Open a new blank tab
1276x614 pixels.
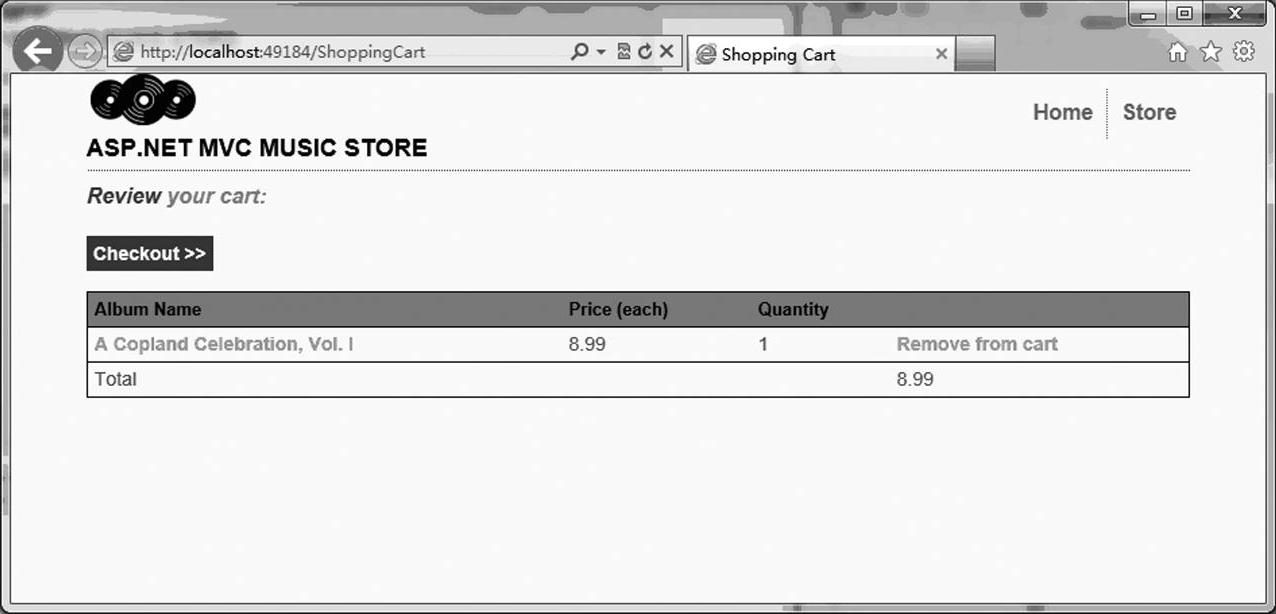(x=975, y=54)
